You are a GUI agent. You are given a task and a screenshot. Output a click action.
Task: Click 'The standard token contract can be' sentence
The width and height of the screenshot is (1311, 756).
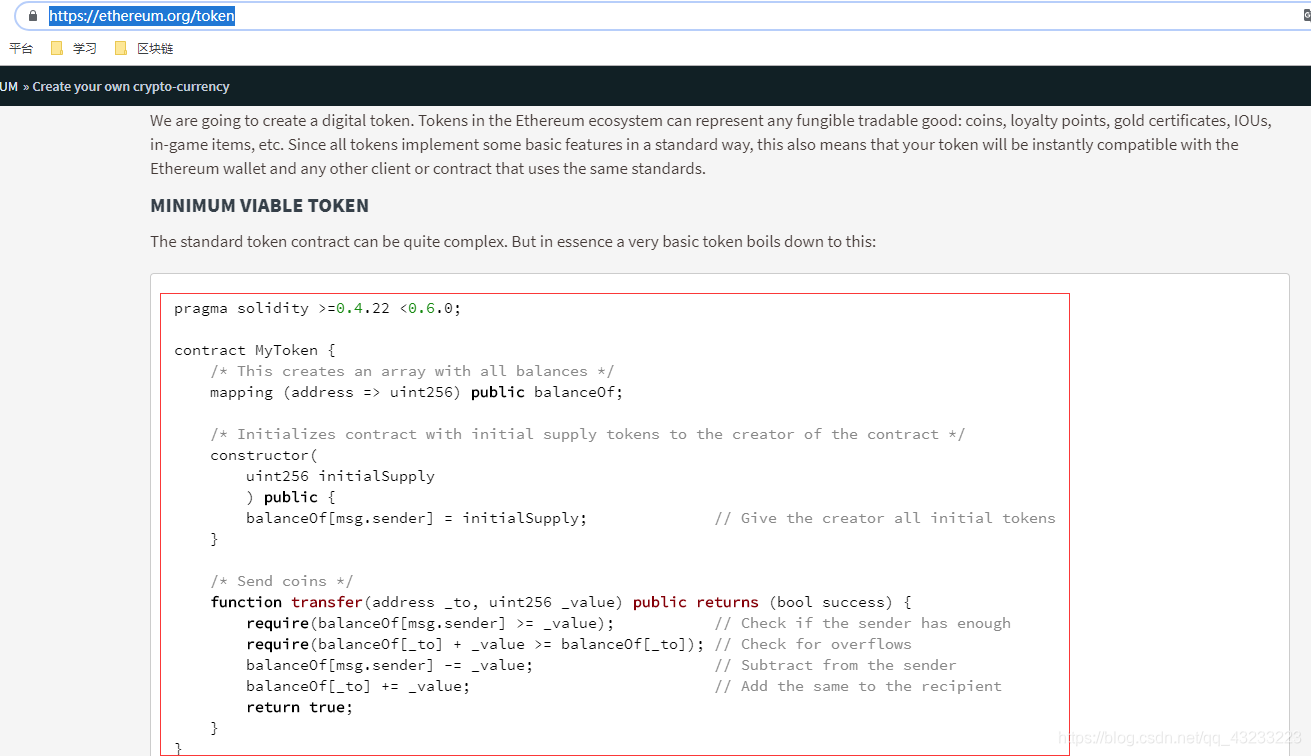(x=513, y=242)
